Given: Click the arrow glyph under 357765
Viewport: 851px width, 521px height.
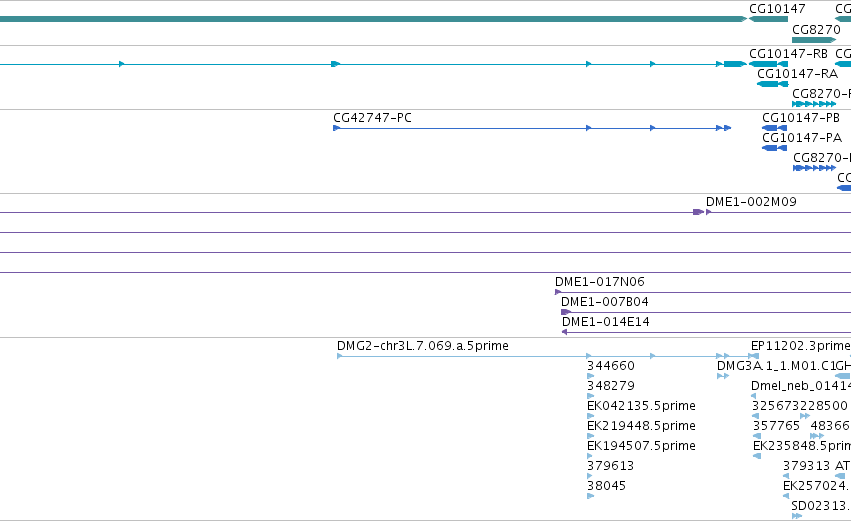Looking at the screenshot, I should (757, 436).
